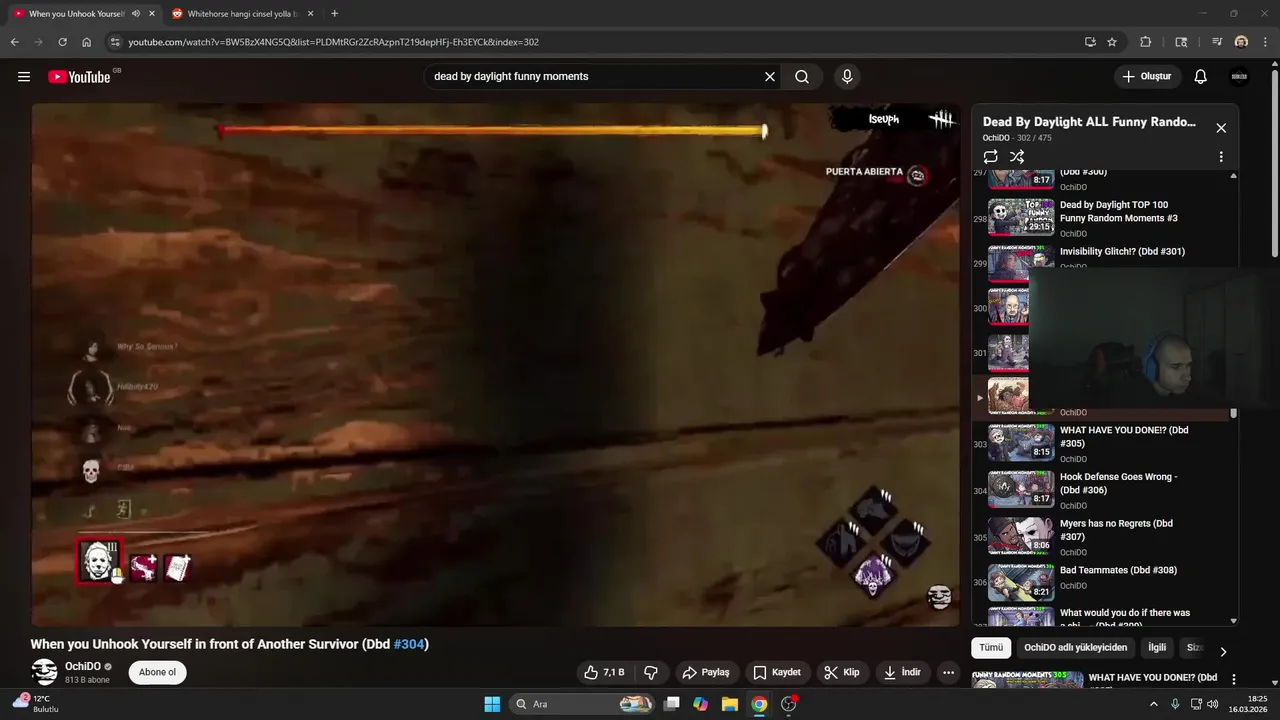Play Bad Teammates (Dbd #308)

coord(1100,583)
